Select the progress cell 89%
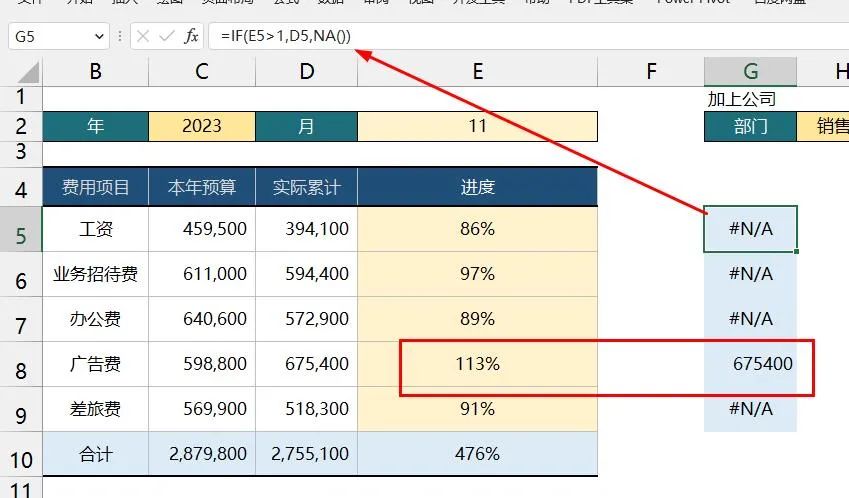The height and width of the screenshot is (498, 849). pos(478,319)
